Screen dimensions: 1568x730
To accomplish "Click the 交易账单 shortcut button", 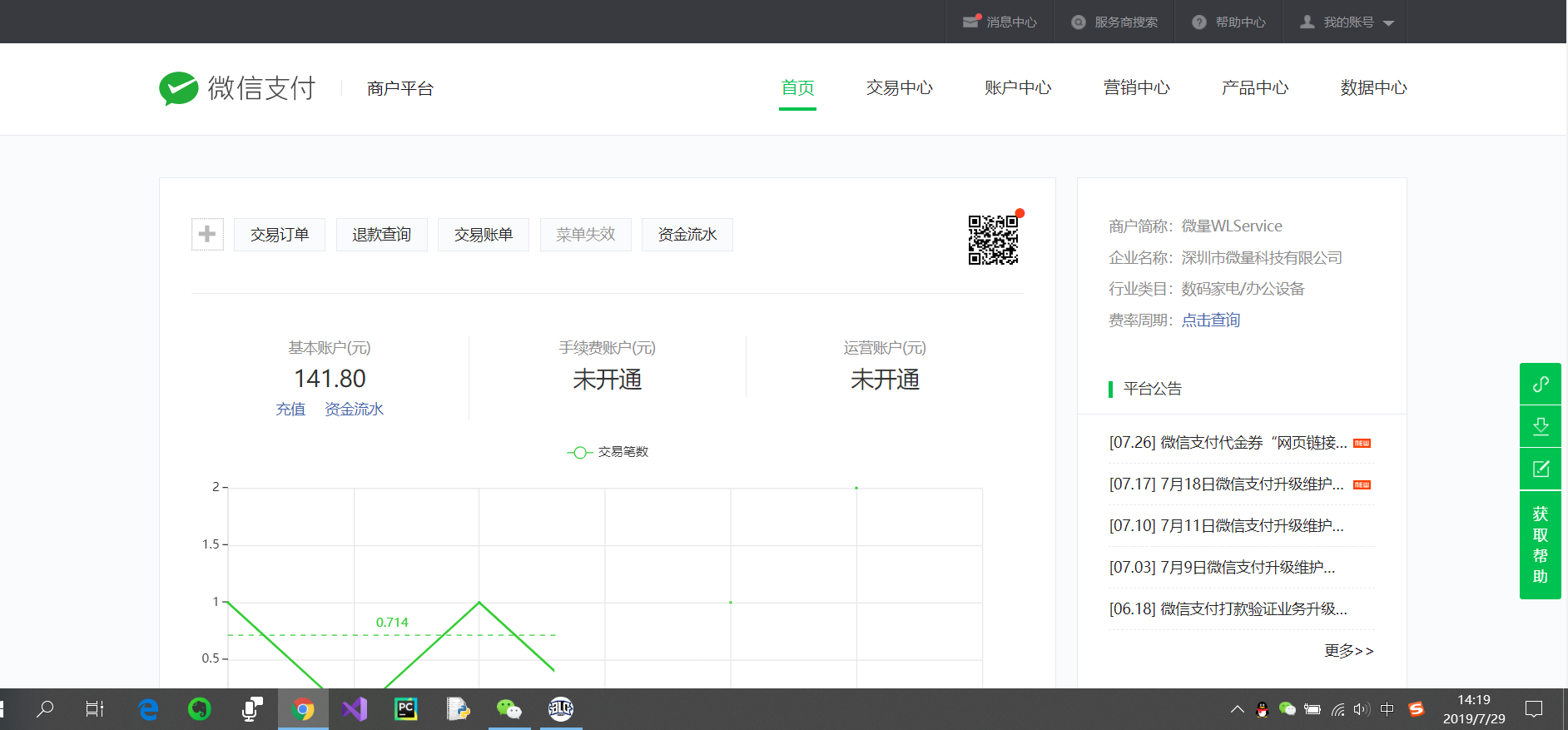I will 484,235.
